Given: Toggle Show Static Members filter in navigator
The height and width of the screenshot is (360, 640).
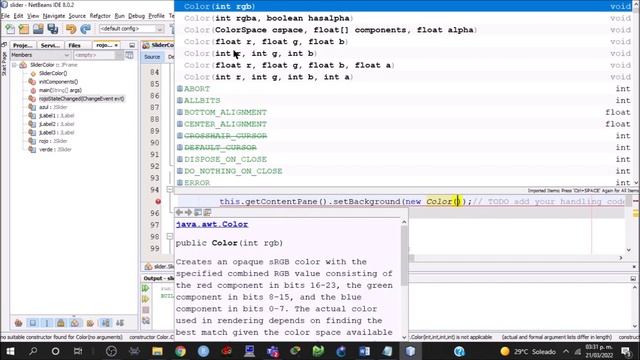Looking at the screenshot, I should coord(47,323).
